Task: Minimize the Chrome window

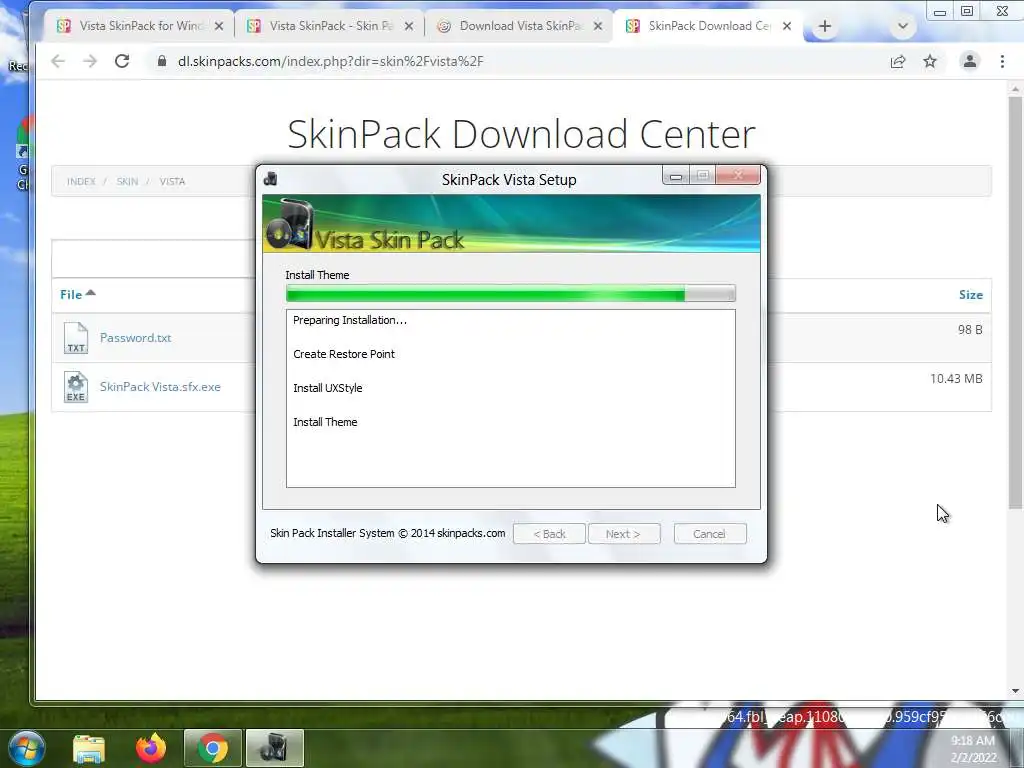Action: (x=940, y=12)
